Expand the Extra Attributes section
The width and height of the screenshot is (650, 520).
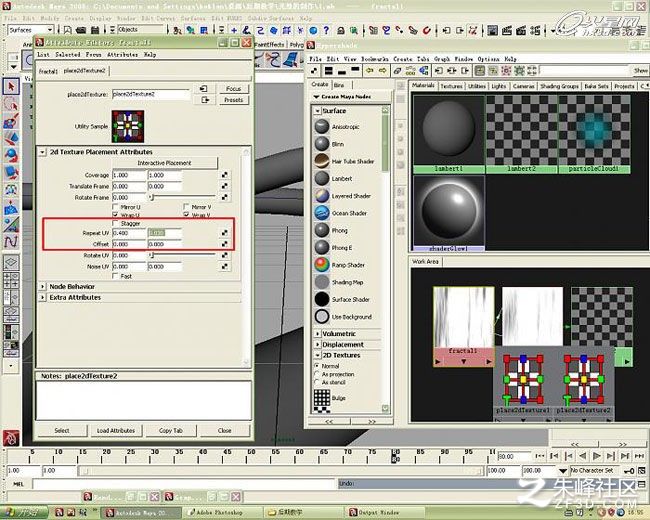[42, 297]
